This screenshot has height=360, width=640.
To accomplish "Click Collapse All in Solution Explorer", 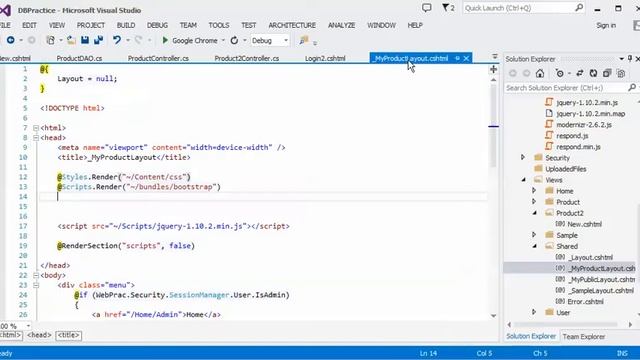I will click(607, 73).
